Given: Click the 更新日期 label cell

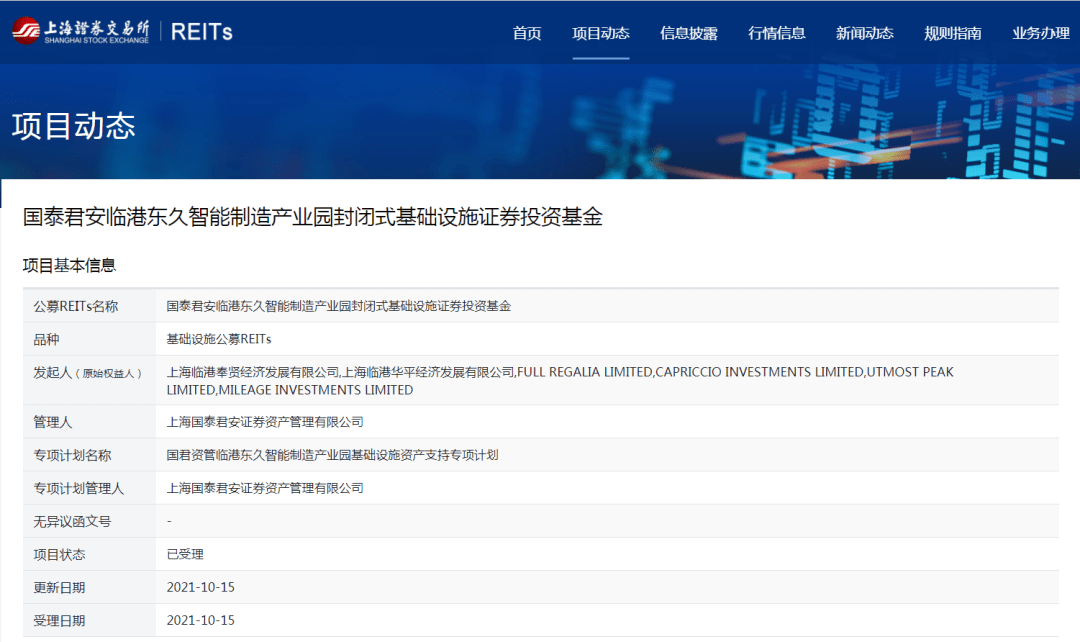Looking at the screenshot, I should (x=90, y=587).
